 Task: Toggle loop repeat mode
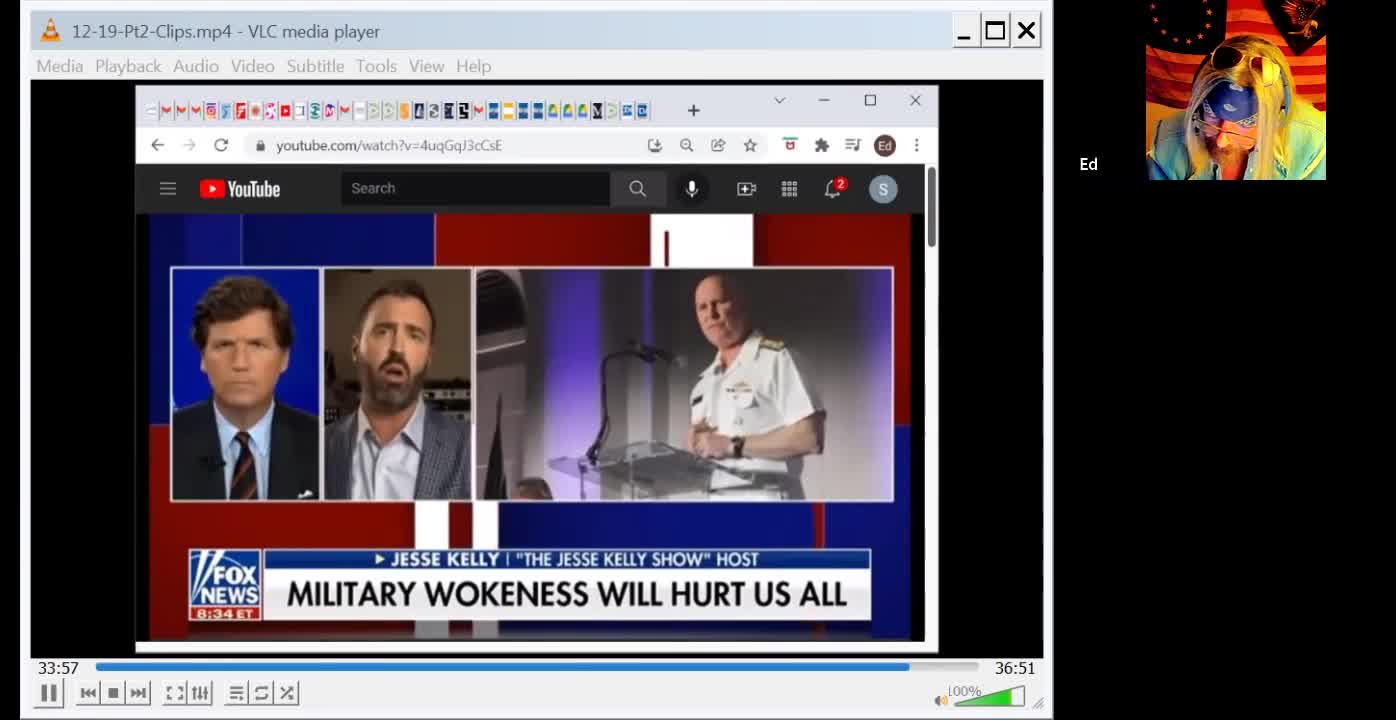tap(262, 693)
